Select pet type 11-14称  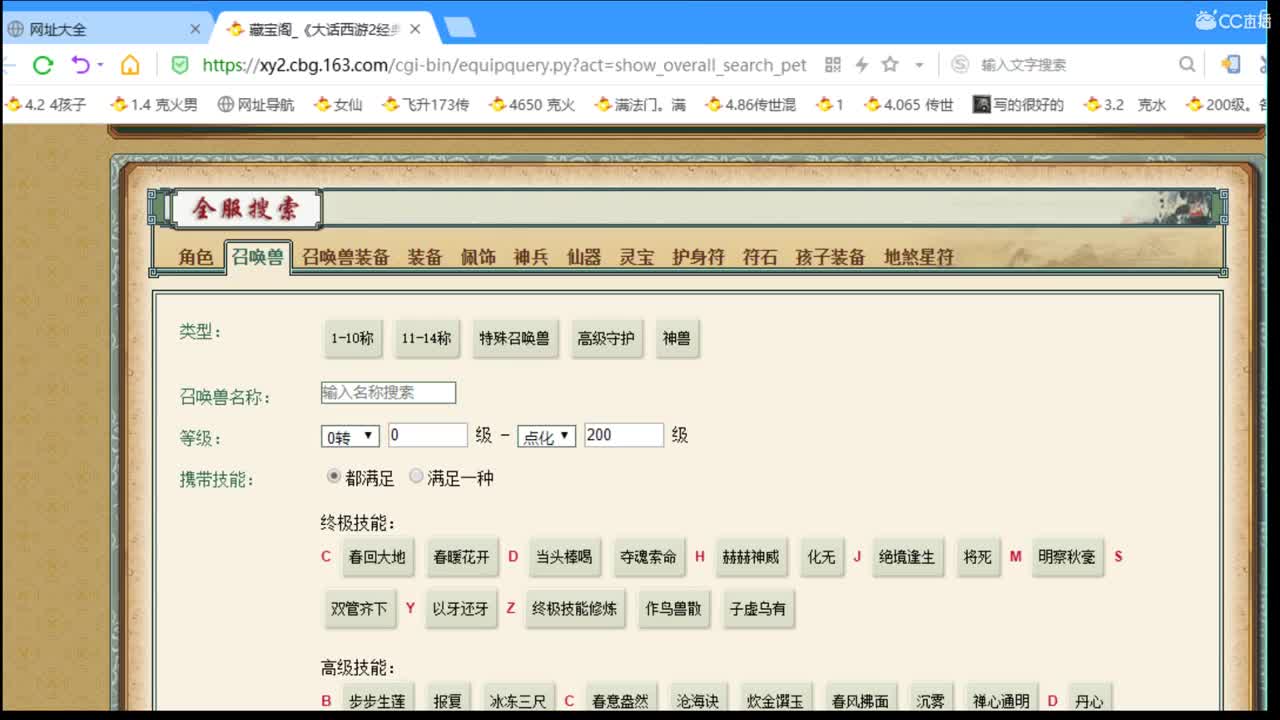[x=426, y=338]
